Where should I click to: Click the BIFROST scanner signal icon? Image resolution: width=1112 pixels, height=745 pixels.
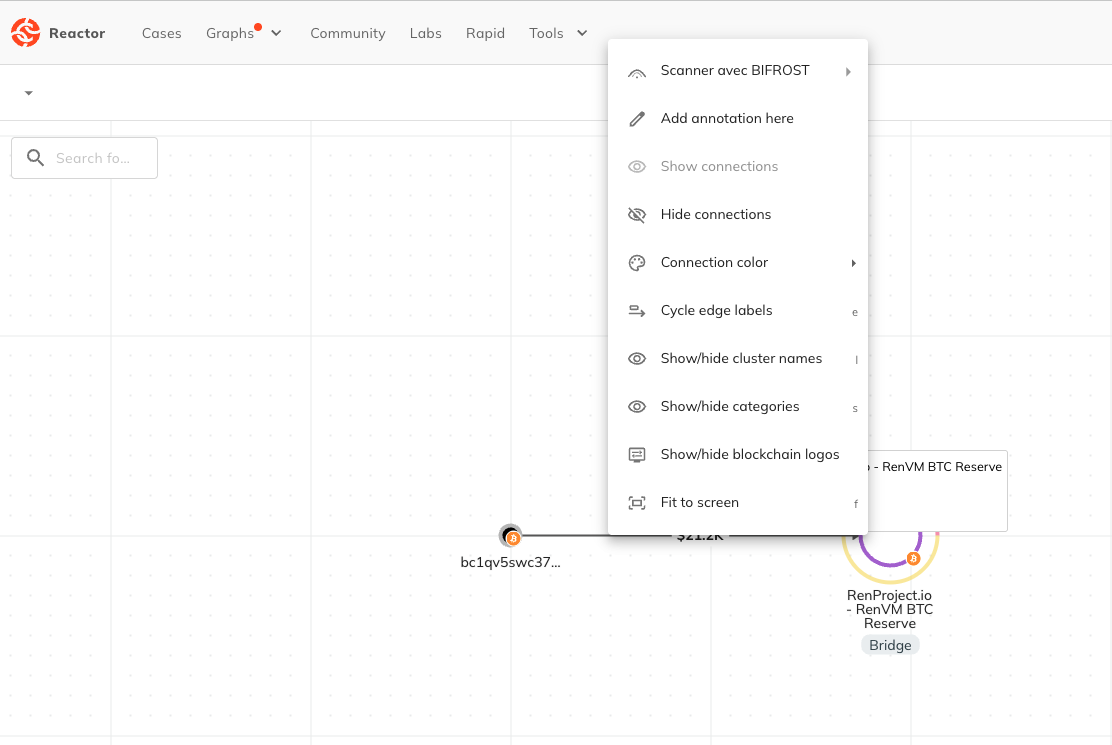point(637,72)
